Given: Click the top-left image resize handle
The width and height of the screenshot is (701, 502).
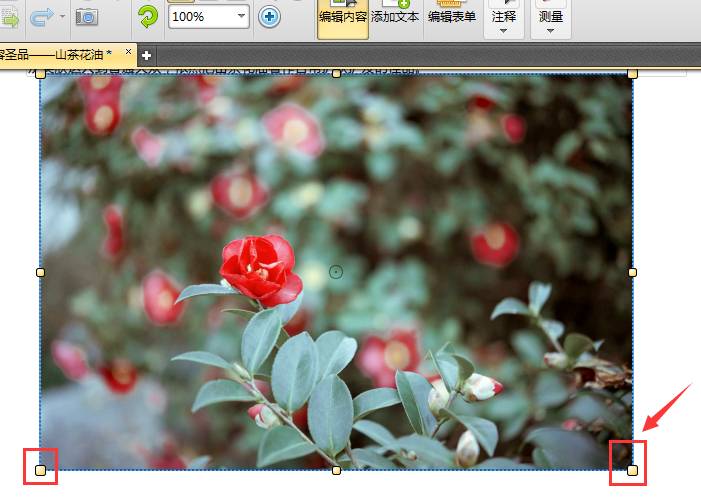Looking at the screenshot, I should coord(40,74).
